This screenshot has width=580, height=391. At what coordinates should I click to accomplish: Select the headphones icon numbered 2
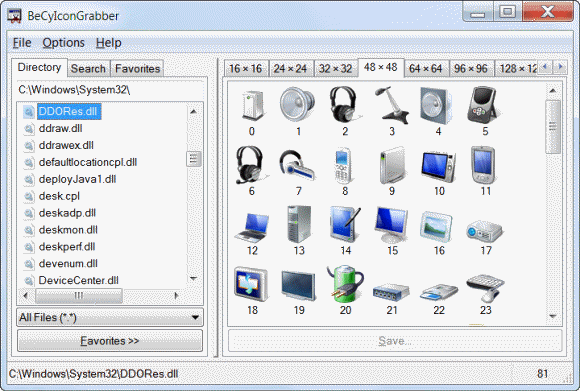click(344, 105)
